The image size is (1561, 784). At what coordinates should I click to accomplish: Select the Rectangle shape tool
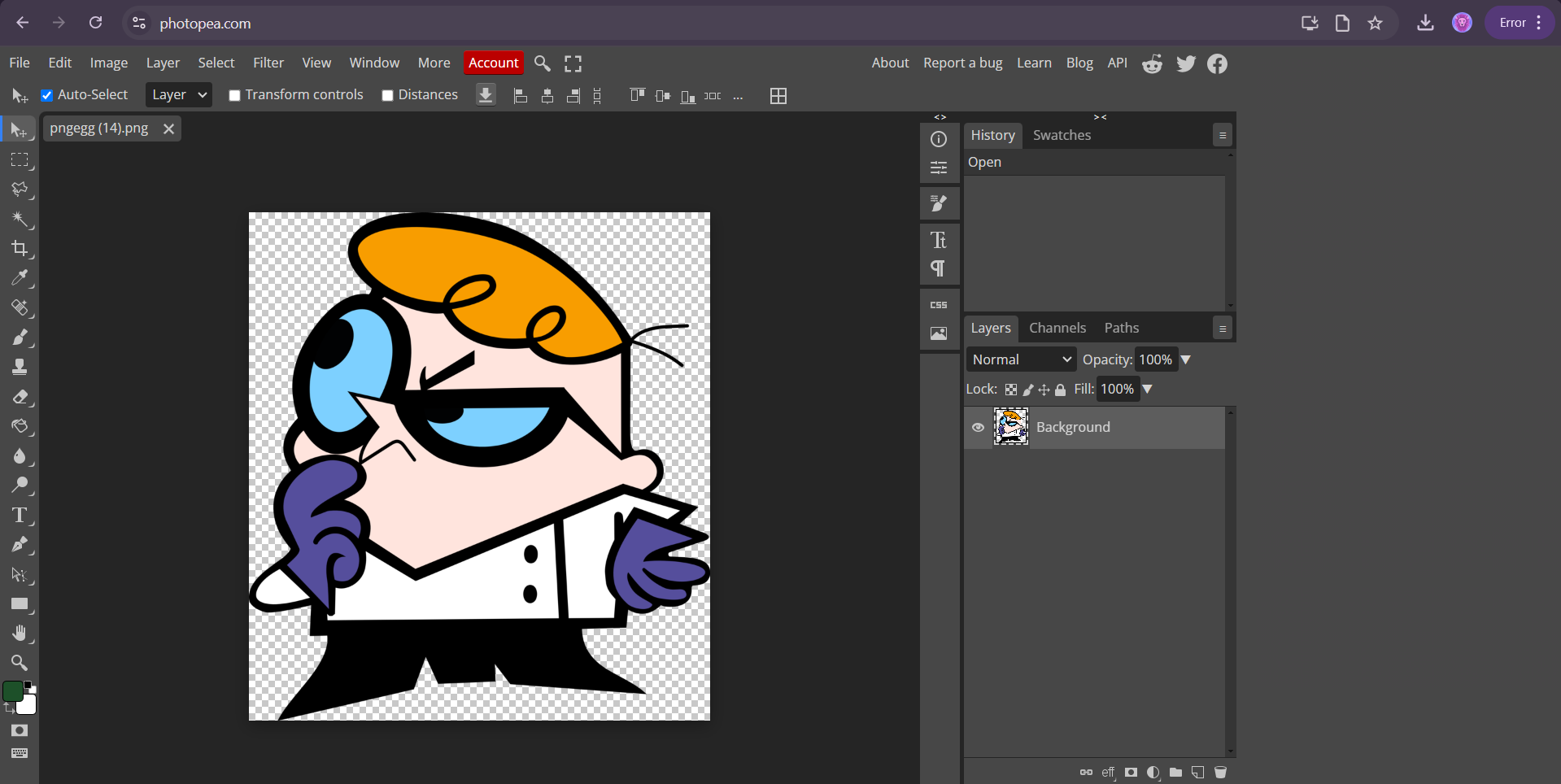coord(20,603)
